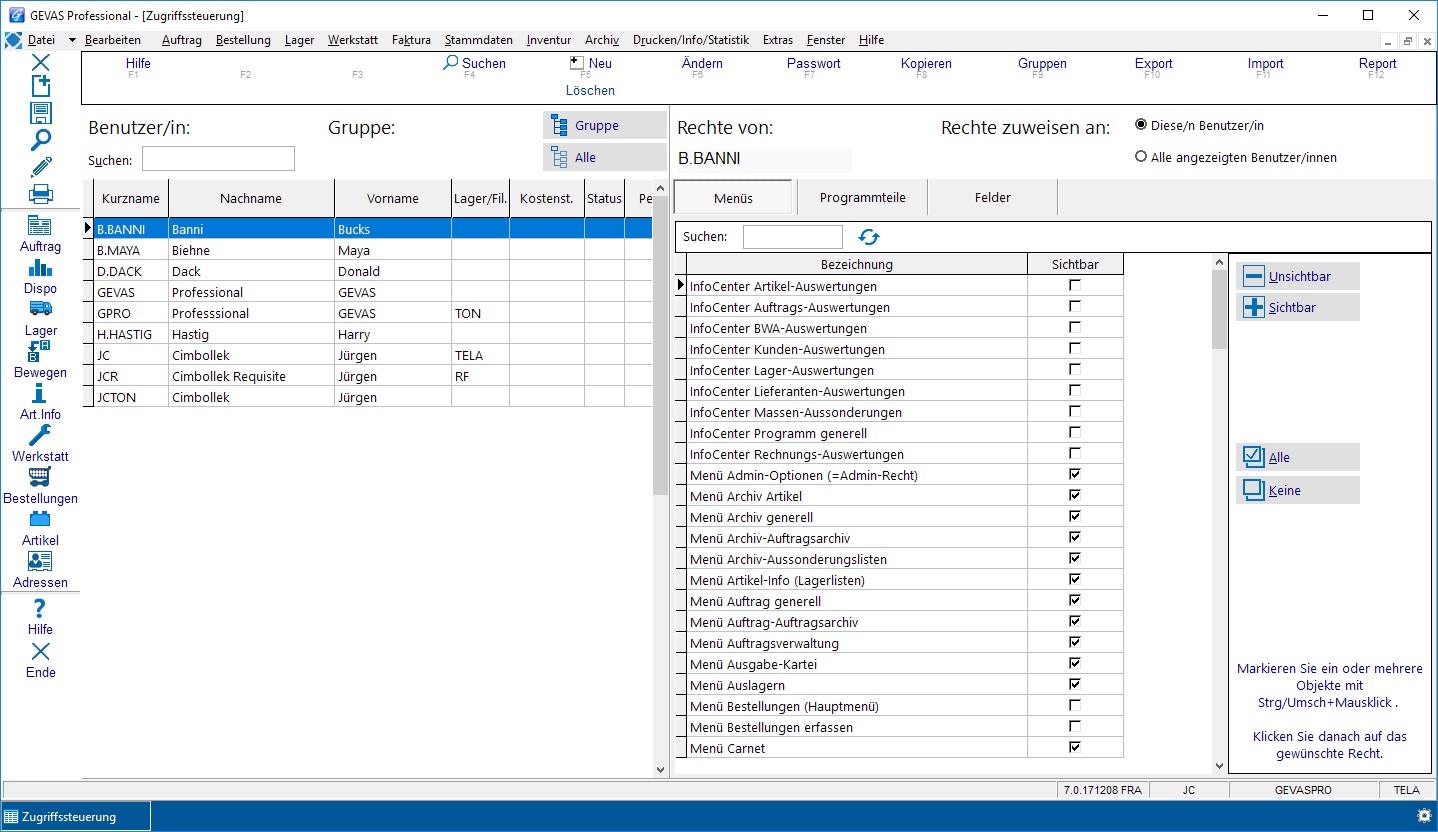
Task: Click the Neu F5 toolbar item
Action: [590, 63]
